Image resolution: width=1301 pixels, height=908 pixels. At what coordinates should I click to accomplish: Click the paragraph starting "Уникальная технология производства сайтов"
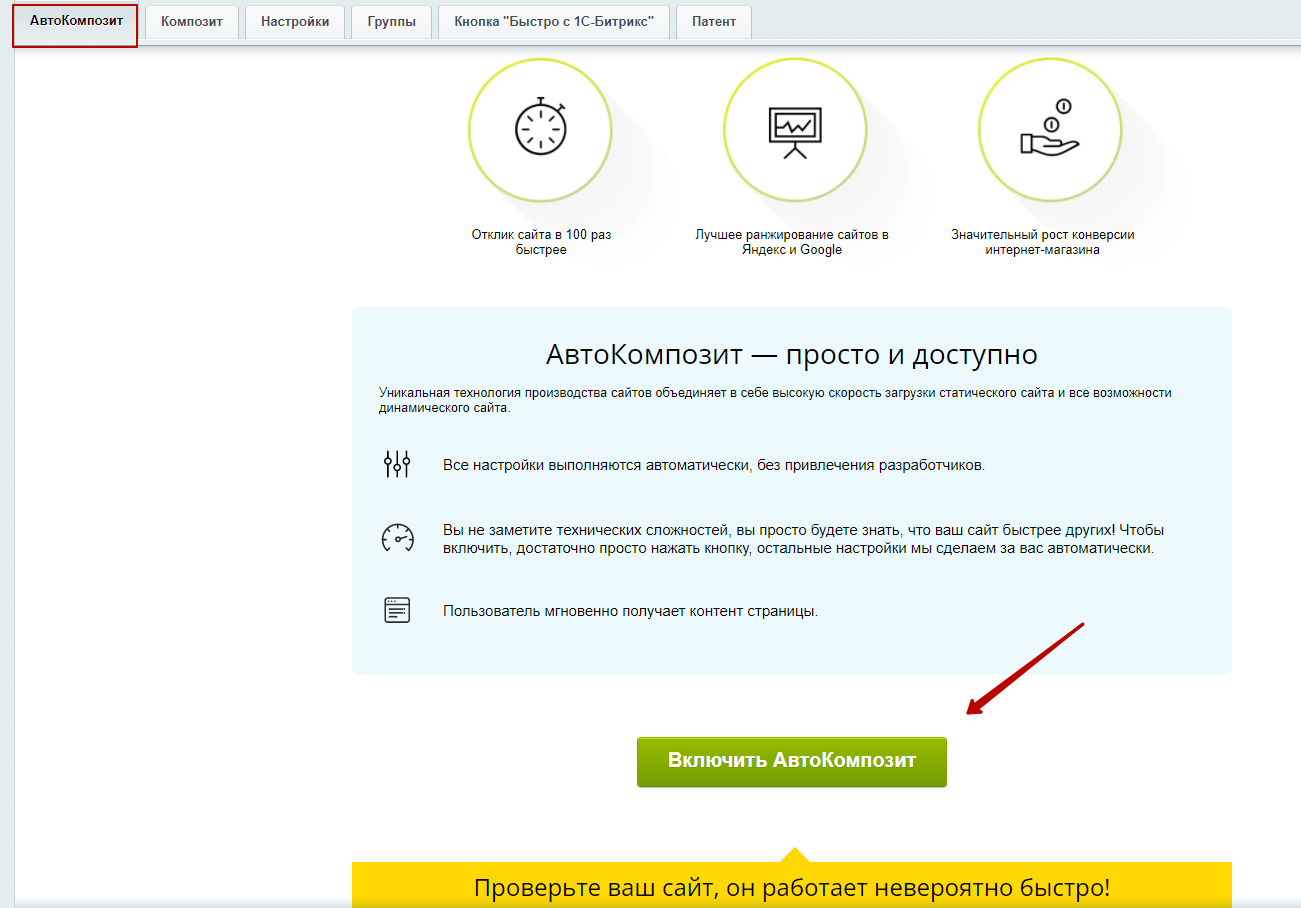775,400
